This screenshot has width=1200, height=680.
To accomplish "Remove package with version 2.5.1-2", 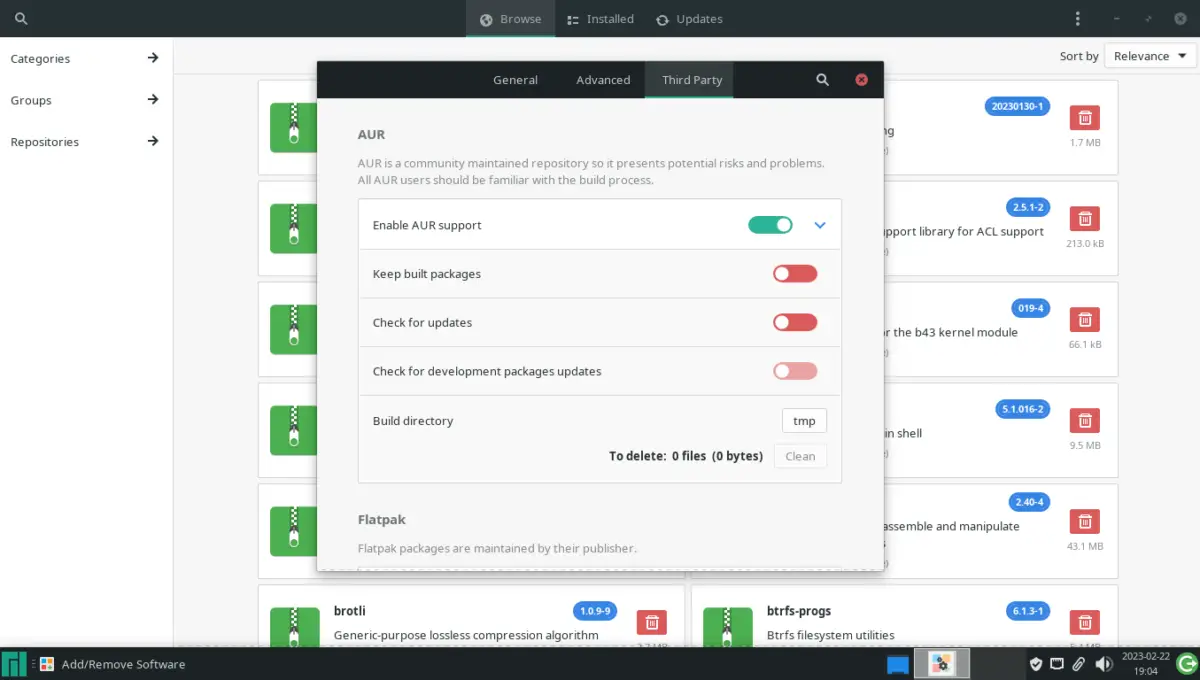I will (1085, 219).
